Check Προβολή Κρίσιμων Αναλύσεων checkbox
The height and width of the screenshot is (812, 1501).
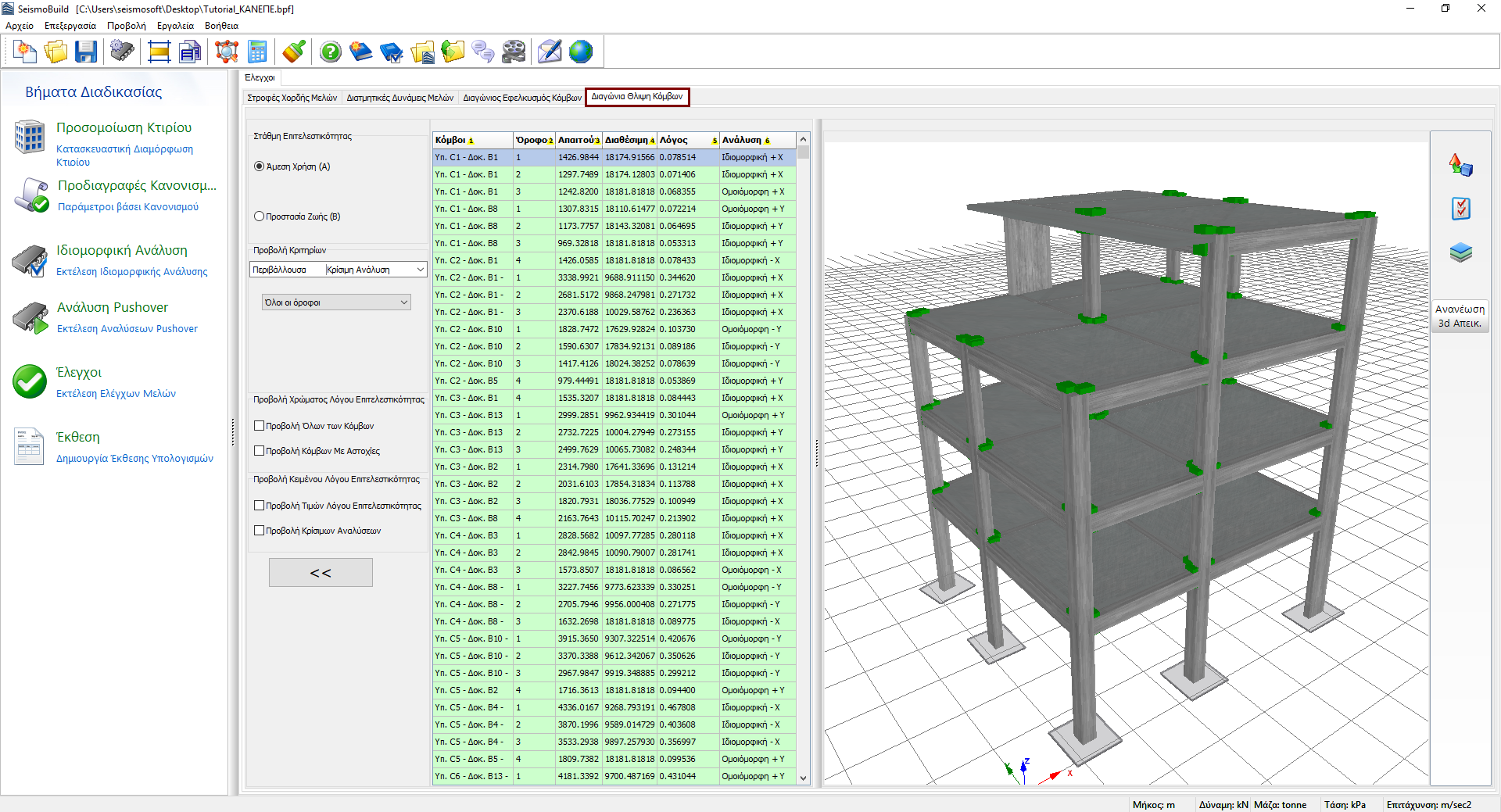pos(260,531)
